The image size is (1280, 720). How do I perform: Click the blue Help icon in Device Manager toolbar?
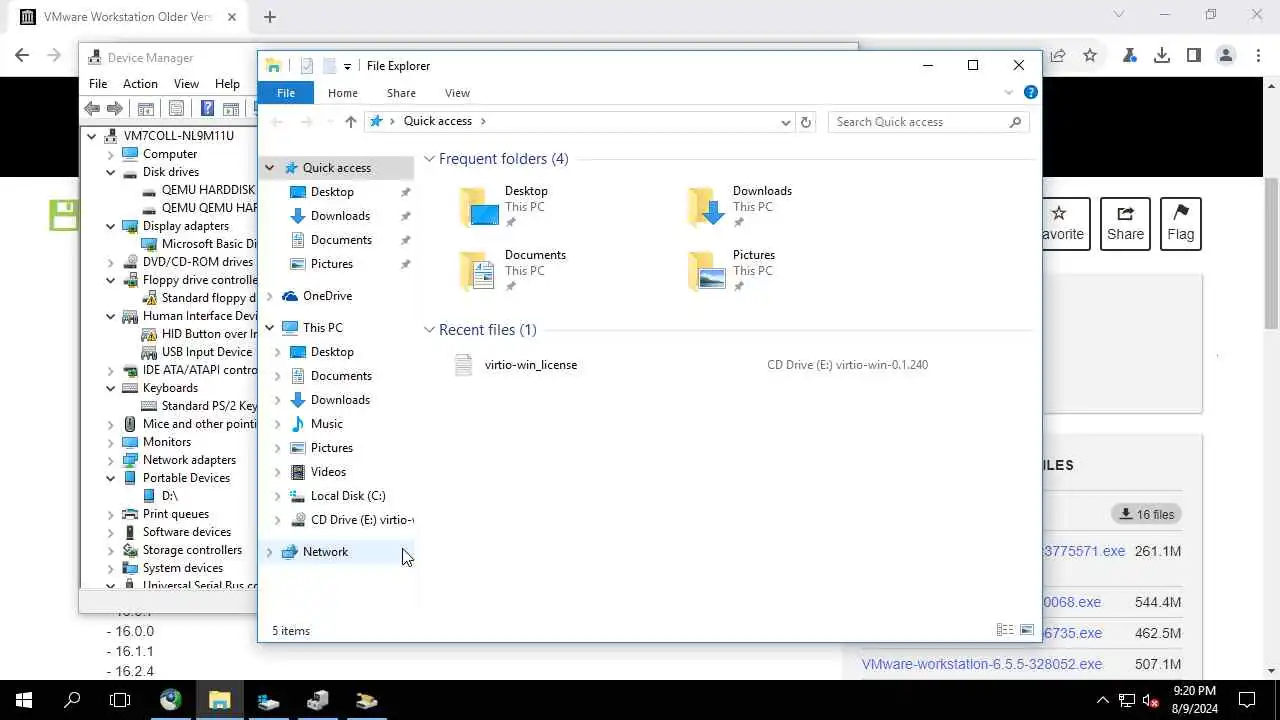click(x=207, y=108)
